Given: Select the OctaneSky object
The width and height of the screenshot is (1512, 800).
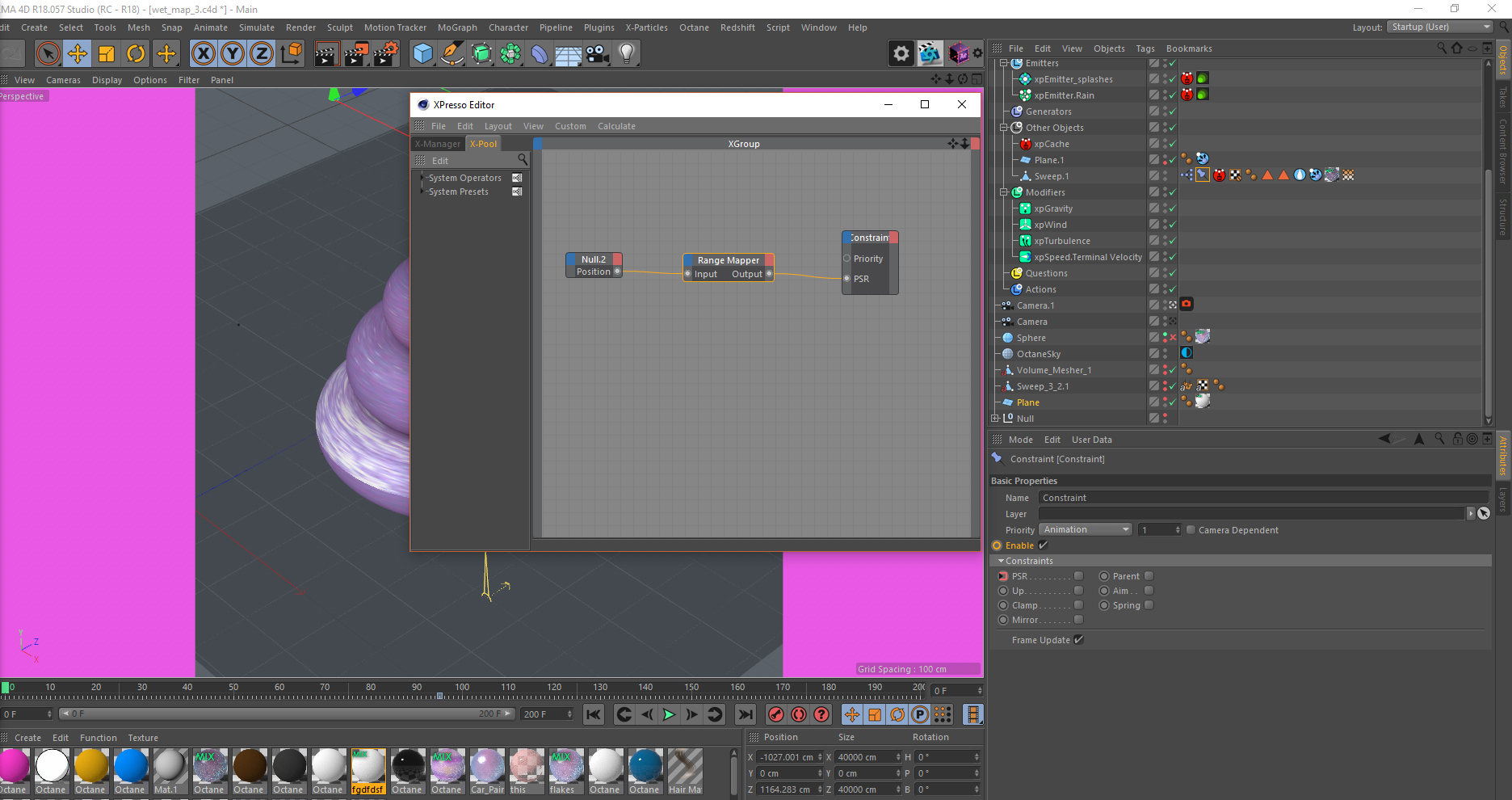Looking at the screenshot, I should 1039,354.
